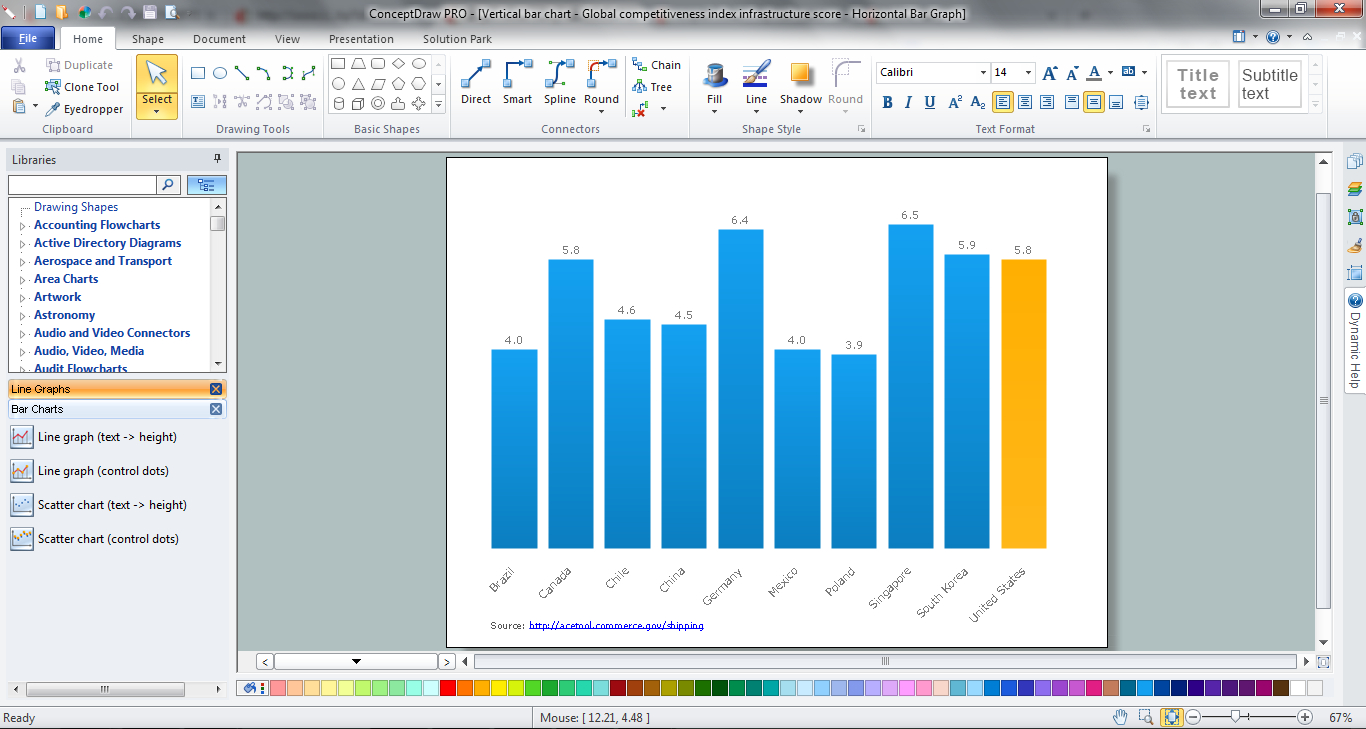Click the zoom slider handle
This screenshot has width=1366, height=729.
(1237, 717)
